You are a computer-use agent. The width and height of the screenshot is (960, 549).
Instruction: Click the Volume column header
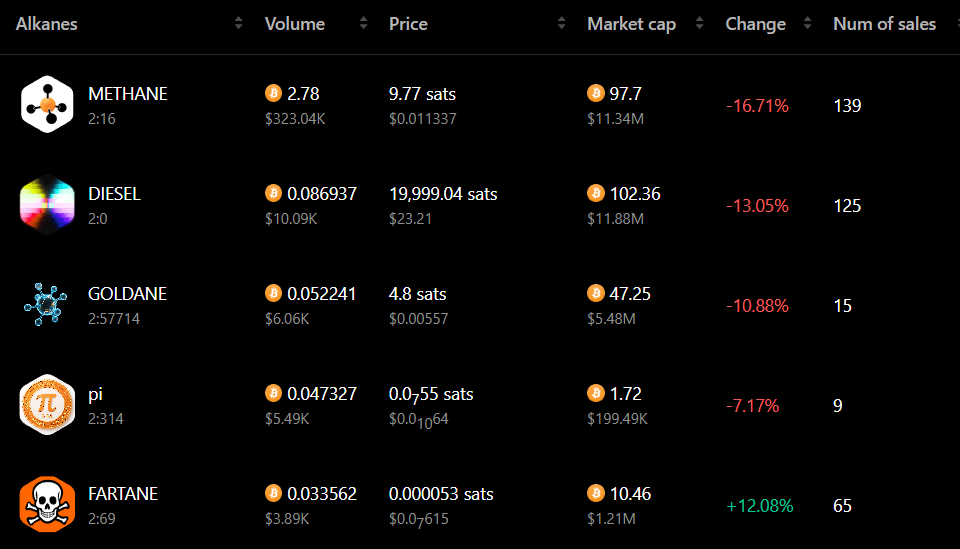pos(294,24)
